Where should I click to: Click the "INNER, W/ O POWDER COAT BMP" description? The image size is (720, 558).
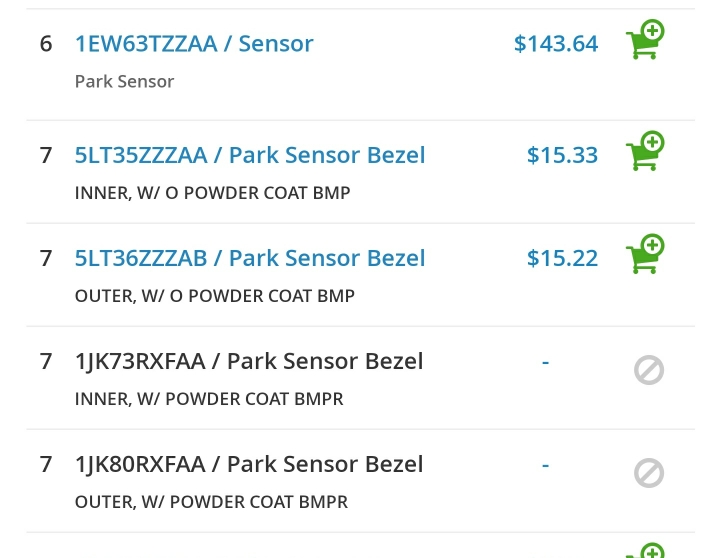213,193
